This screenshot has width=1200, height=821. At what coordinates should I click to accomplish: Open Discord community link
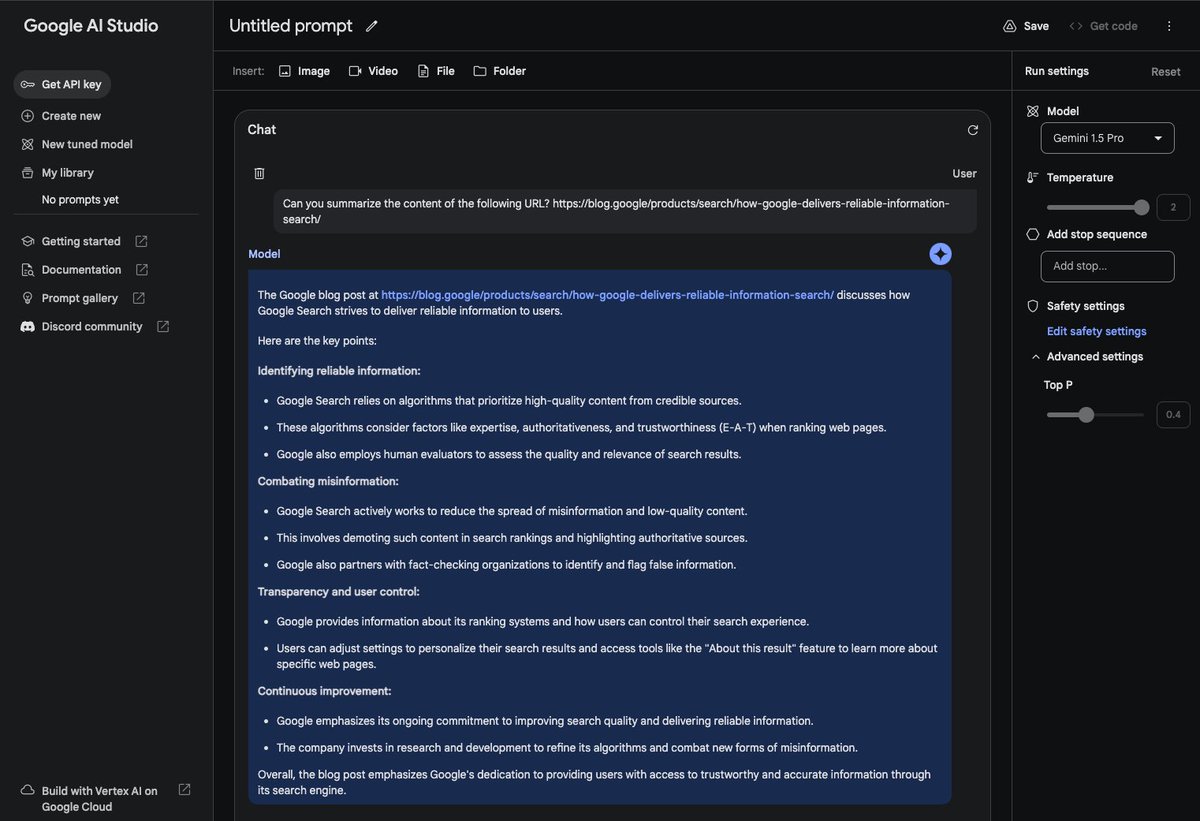pyautogui.click(x=92, y=327)
